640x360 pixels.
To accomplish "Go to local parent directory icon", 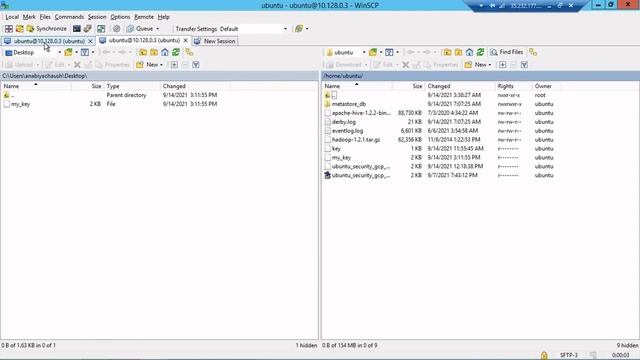I will (143, 52).
